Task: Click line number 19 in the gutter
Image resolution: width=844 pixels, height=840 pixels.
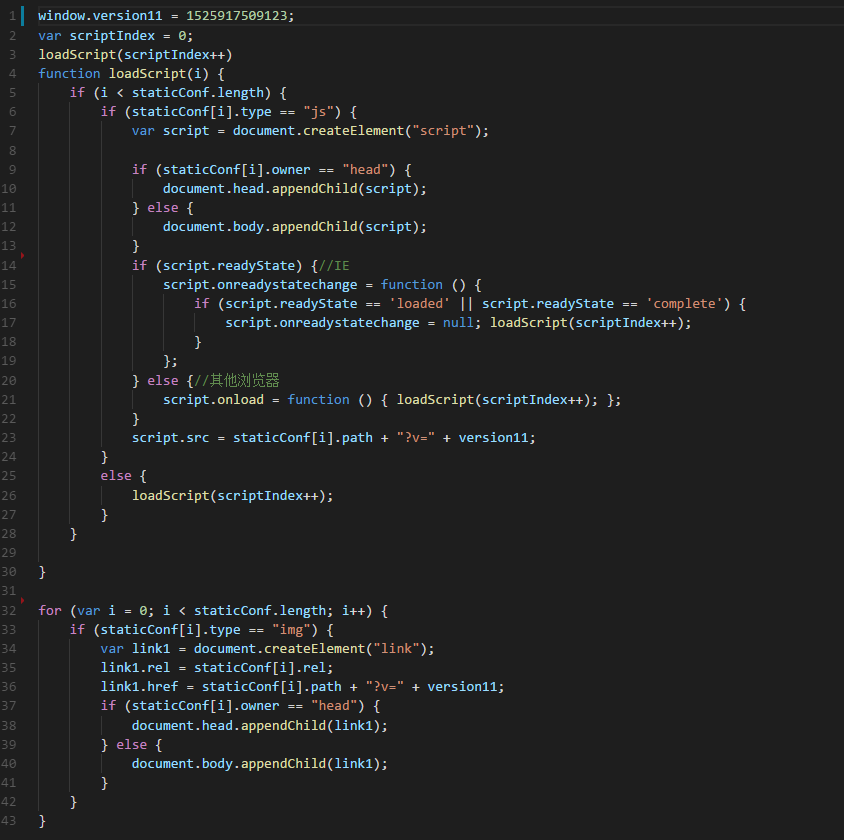Action: tap(9, 361)
